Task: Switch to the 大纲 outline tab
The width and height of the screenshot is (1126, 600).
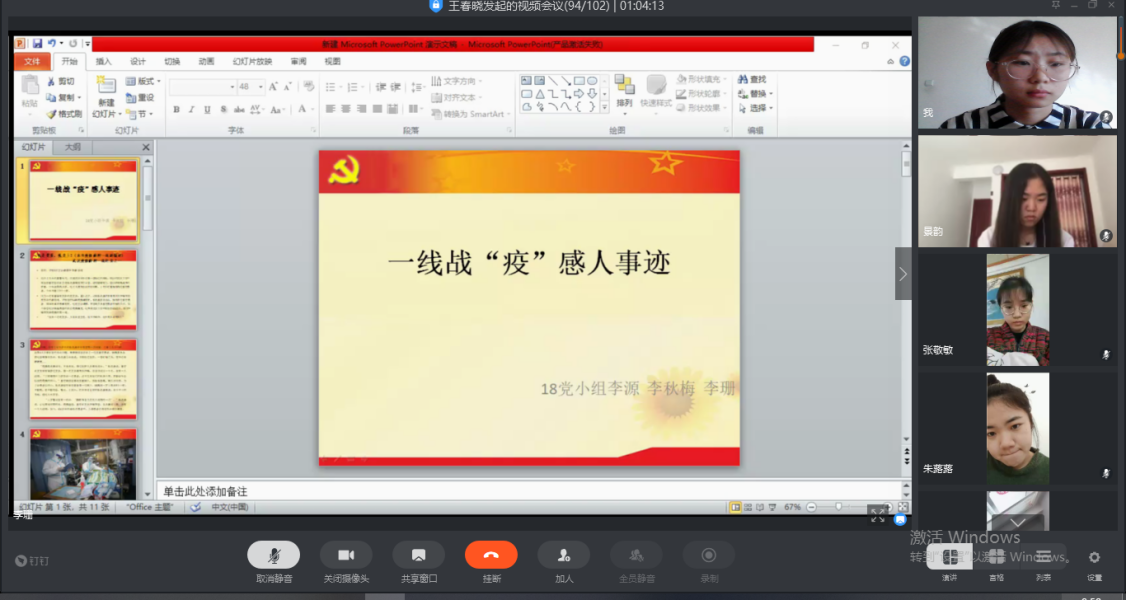Action: 73,147
